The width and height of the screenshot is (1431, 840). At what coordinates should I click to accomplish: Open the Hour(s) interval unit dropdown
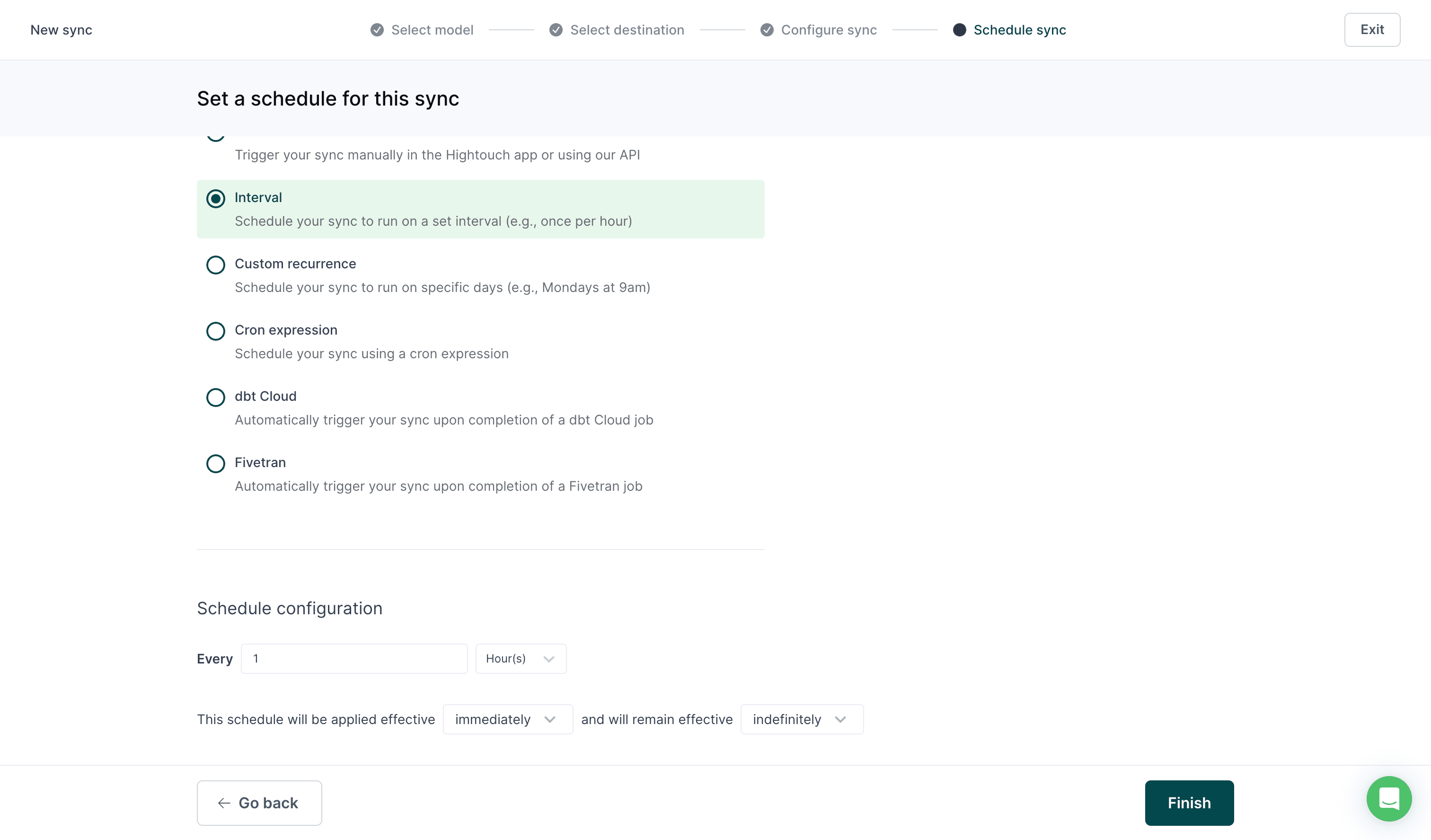(520, 659)
